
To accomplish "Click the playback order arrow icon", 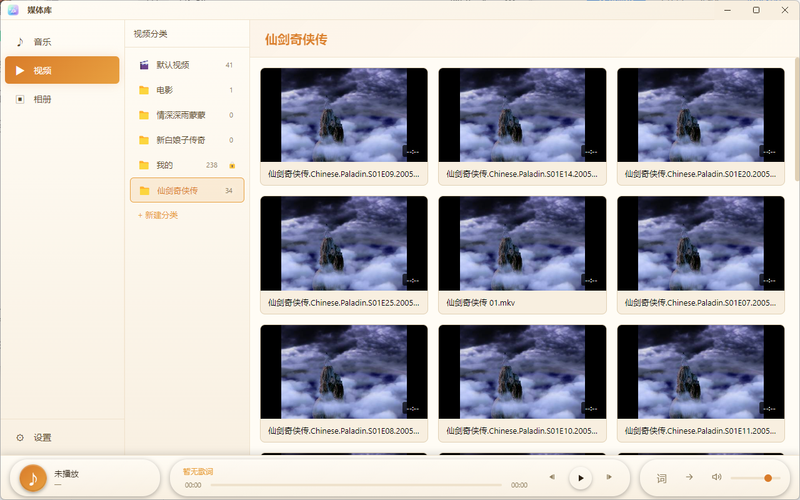I will coord(689,478).
